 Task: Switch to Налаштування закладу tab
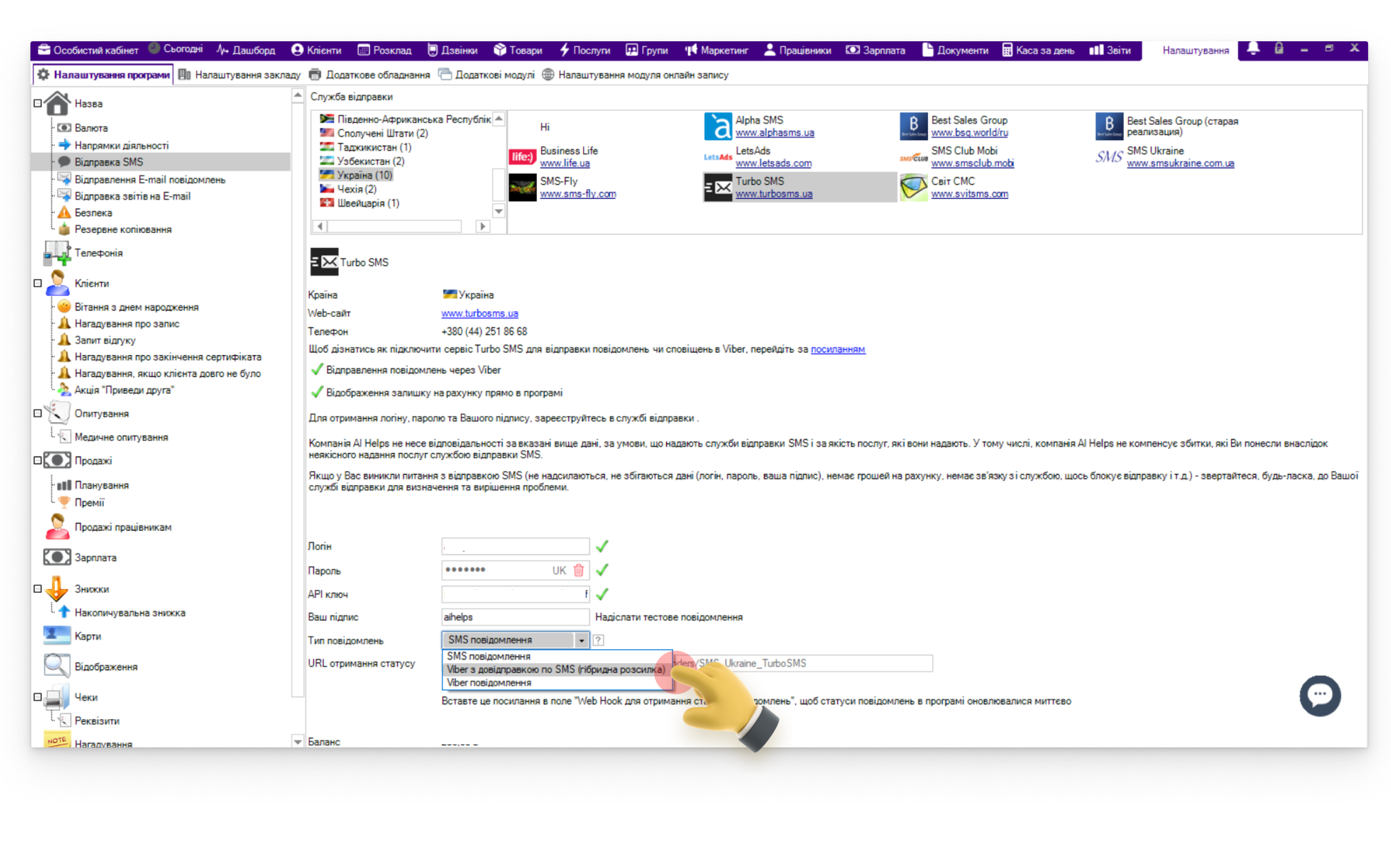240,74
